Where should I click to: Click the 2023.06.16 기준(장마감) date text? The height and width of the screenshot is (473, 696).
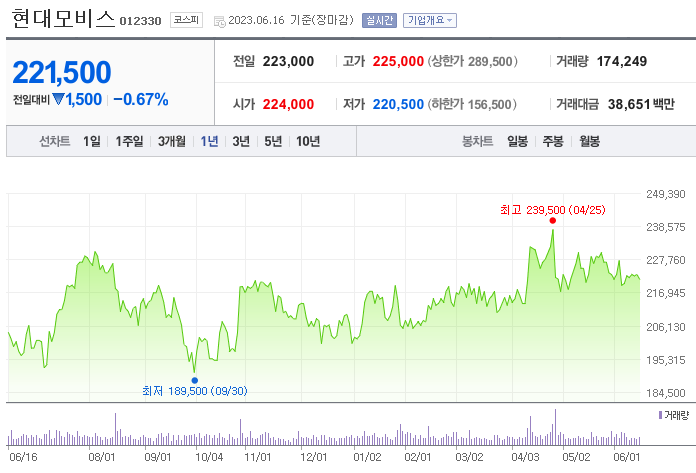291,20
